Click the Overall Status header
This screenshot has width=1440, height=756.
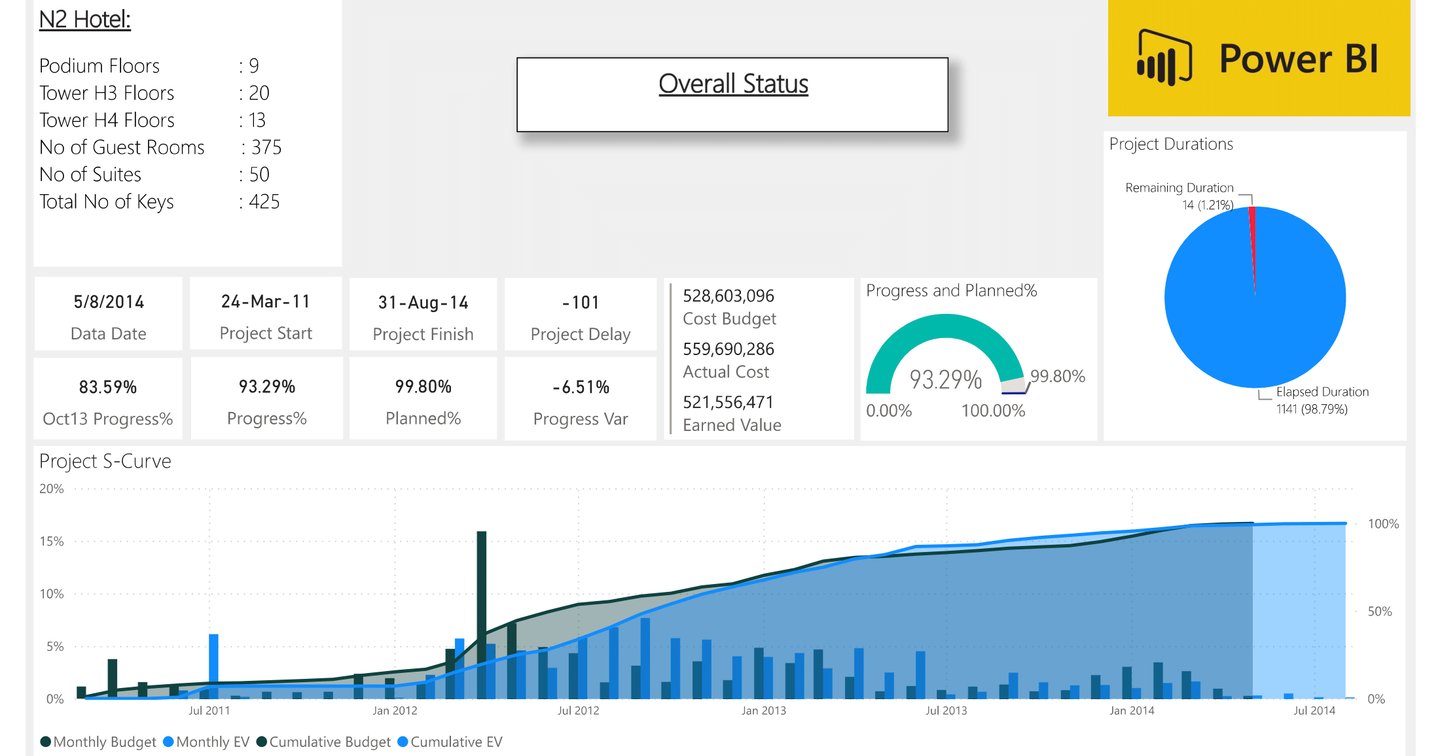(x=732, y=84)
